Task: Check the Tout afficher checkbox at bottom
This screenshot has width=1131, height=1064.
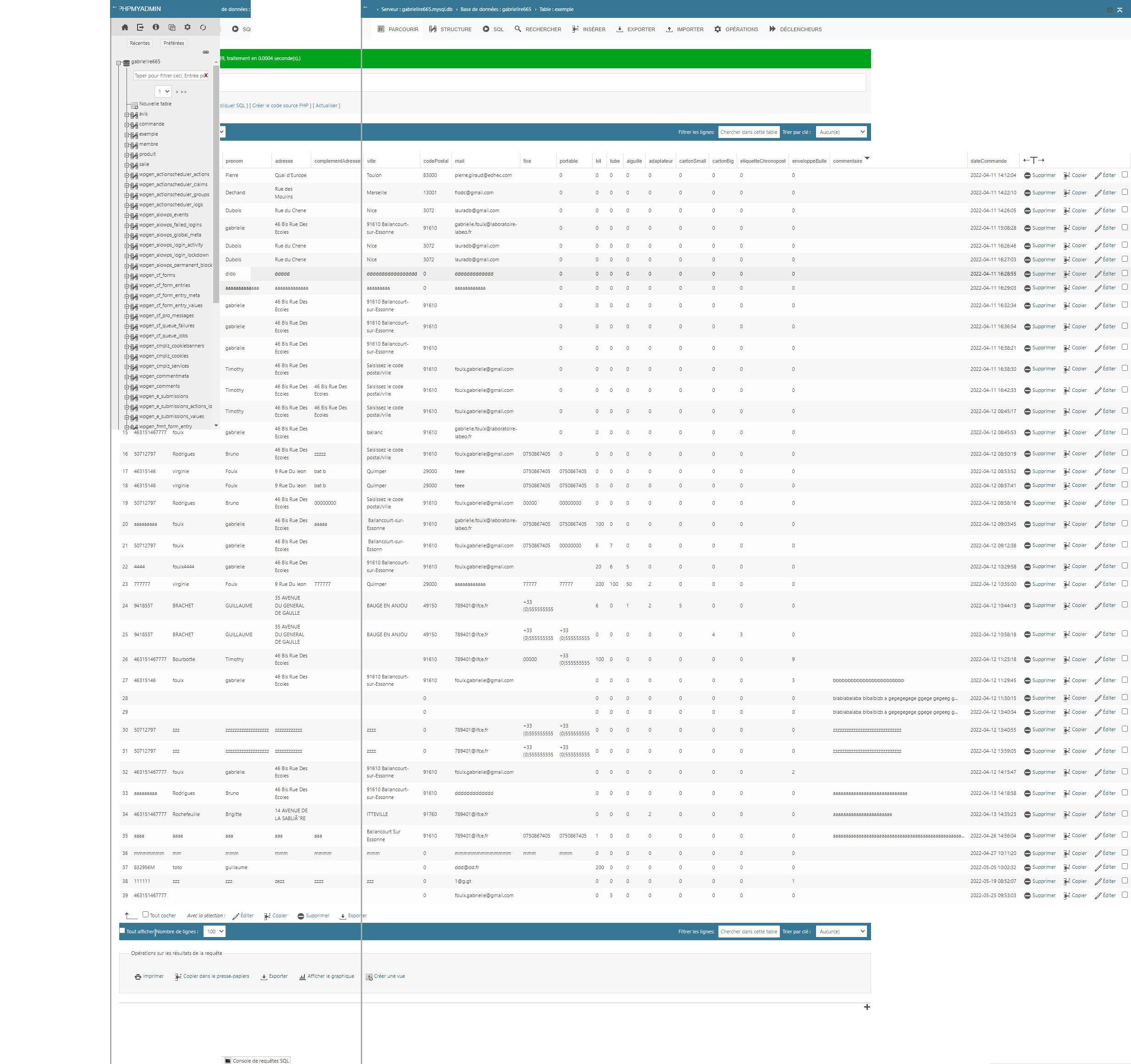Action: pos(122,931)
